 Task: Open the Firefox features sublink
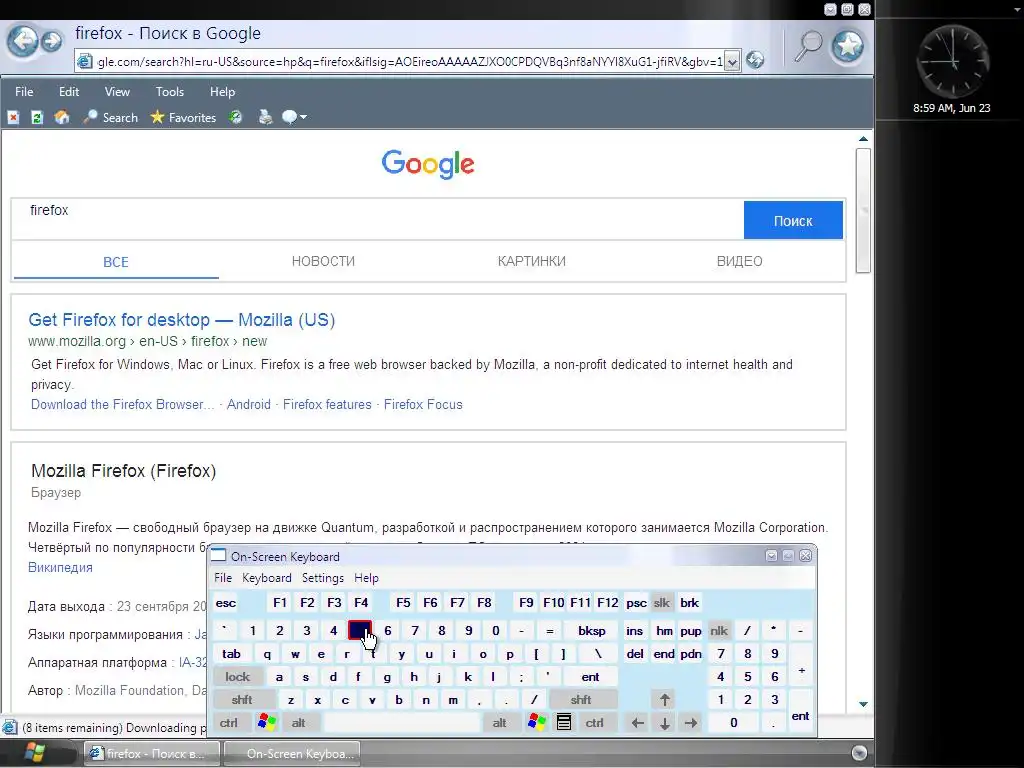click(327, 404)
